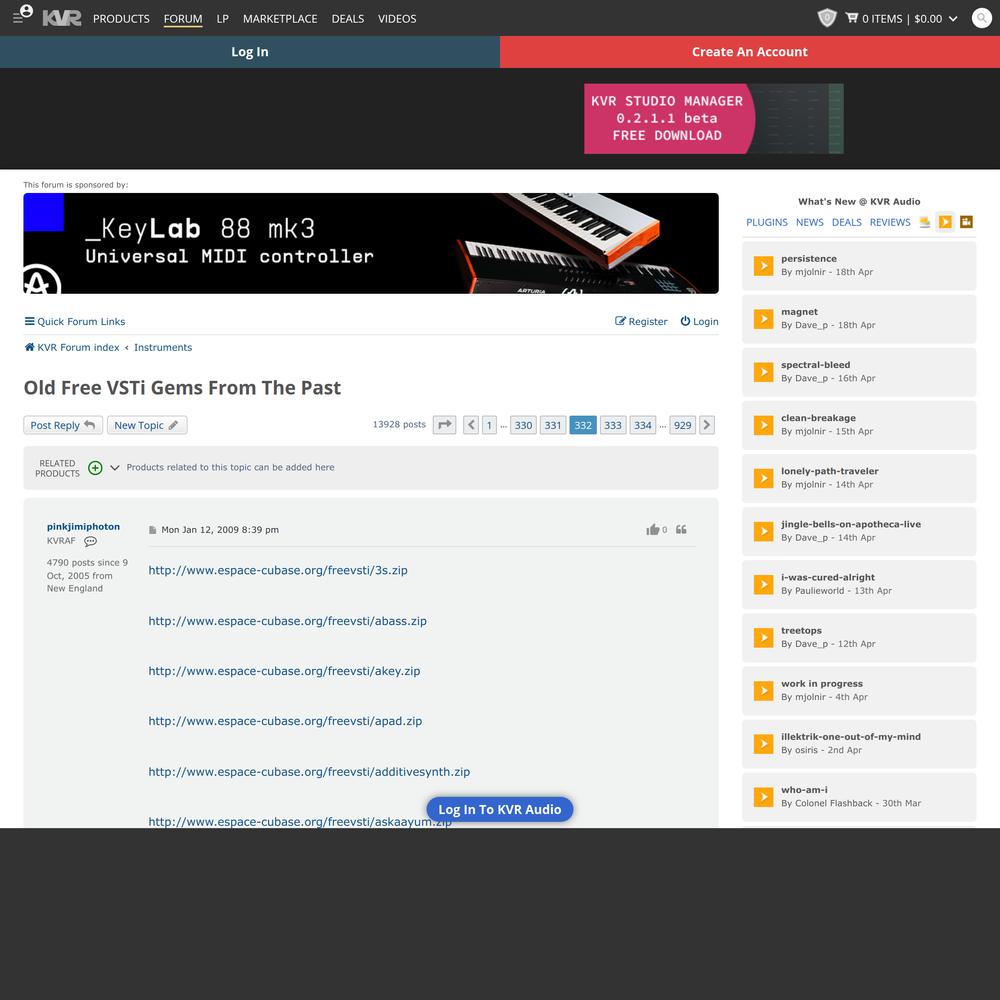The image size is (1000, 1000).
Task: Open the additivesynth.zip download link
Action: click(x=309, y=772)
